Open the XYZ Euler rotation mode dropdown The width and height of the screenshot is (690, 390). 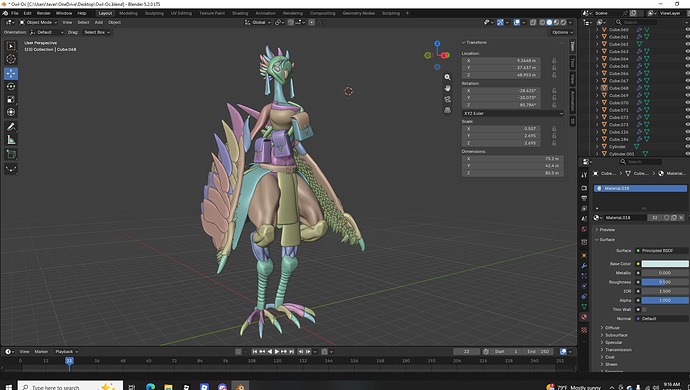pos(513,113)
